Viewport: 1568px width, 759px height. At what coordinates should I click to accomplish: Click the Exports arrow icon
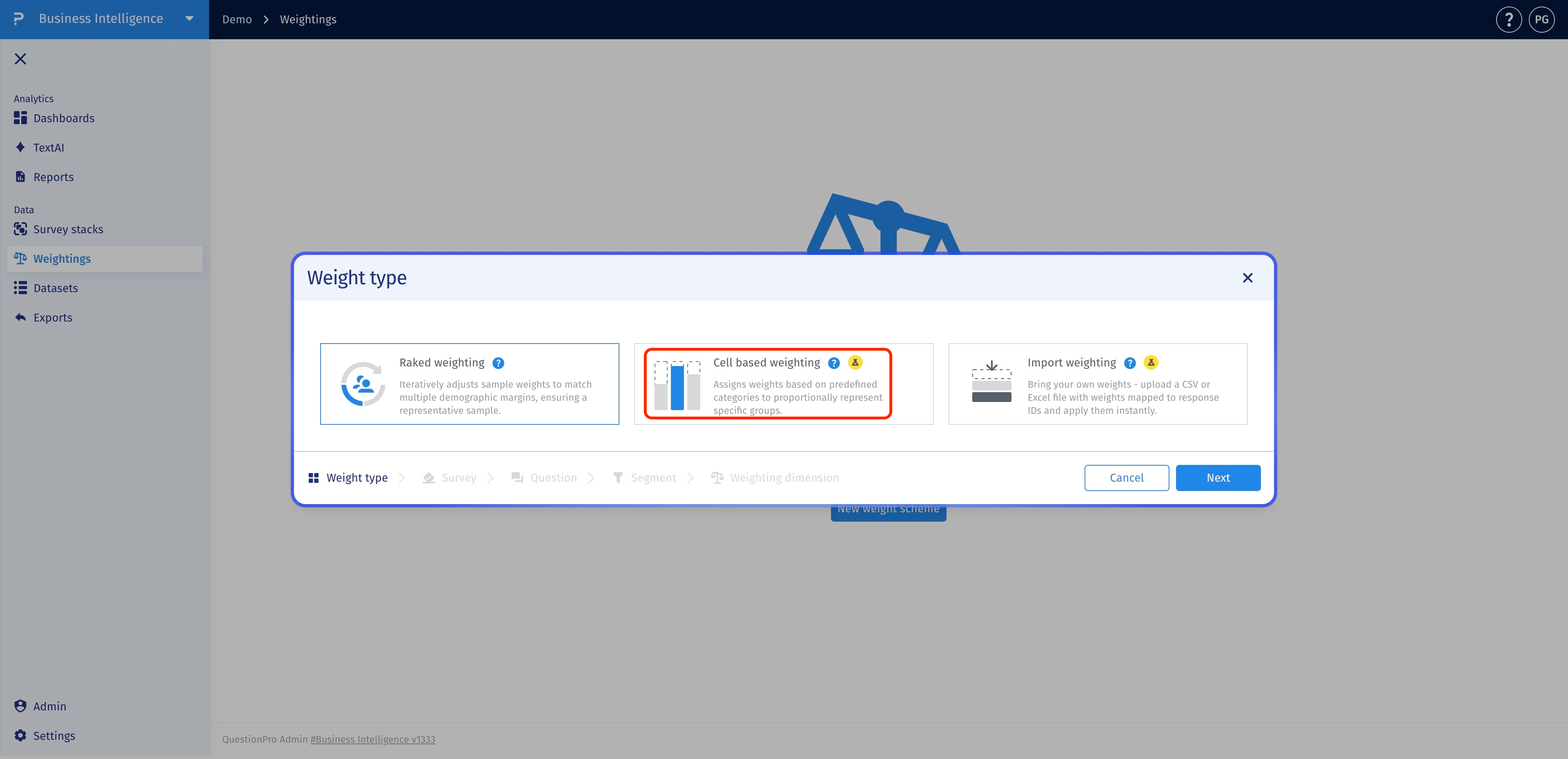pyautogui.click(x=20, y=317)
